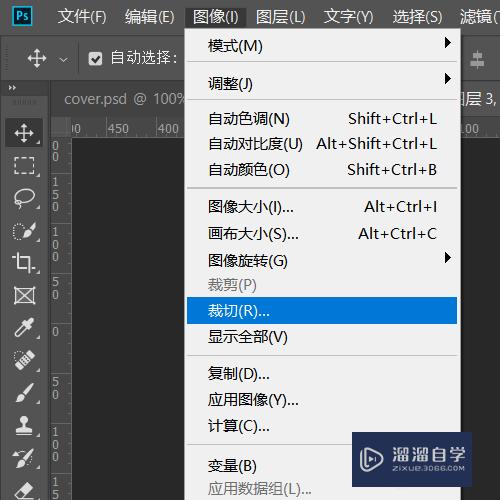Screen dimensions: 500x500
Task: Expand the 模式(M) submenu
Action: click(322, 46)
